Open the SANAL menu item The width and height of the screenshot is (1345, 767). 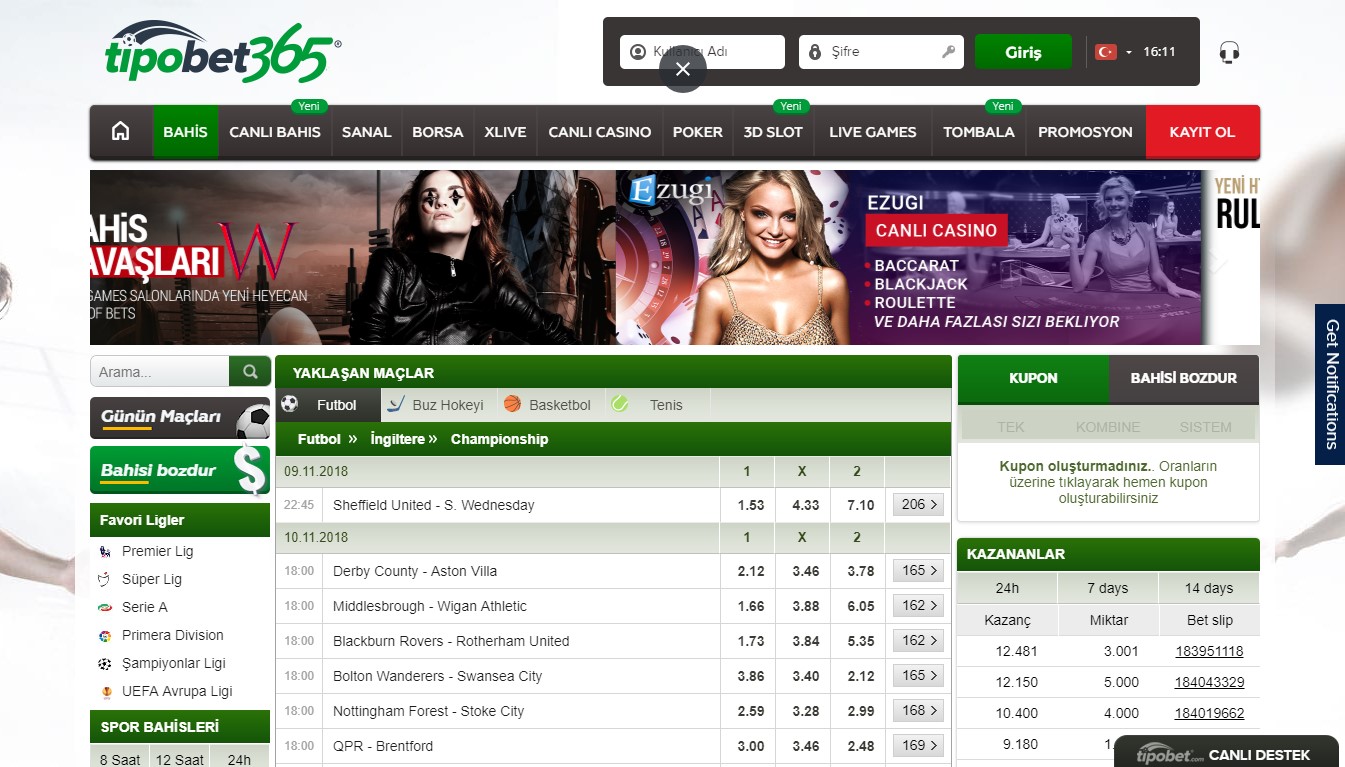click(366, 132)
